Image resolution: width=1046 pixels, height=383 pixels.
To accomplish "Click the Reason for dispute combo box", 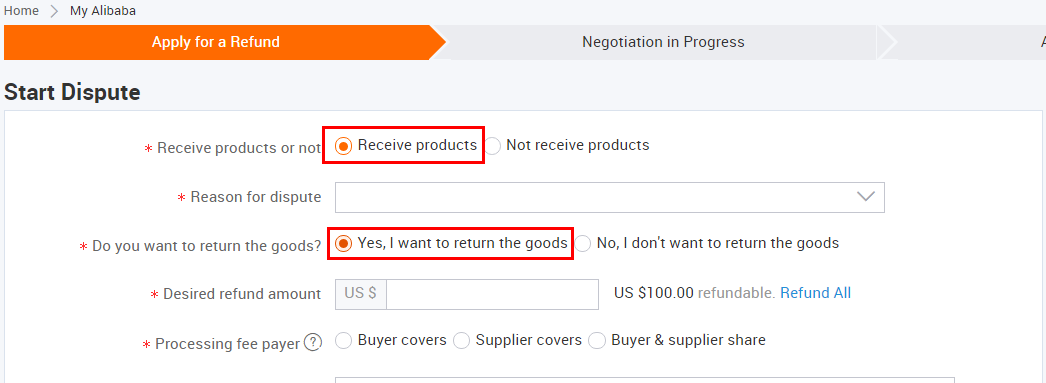I will coord(610,198).
